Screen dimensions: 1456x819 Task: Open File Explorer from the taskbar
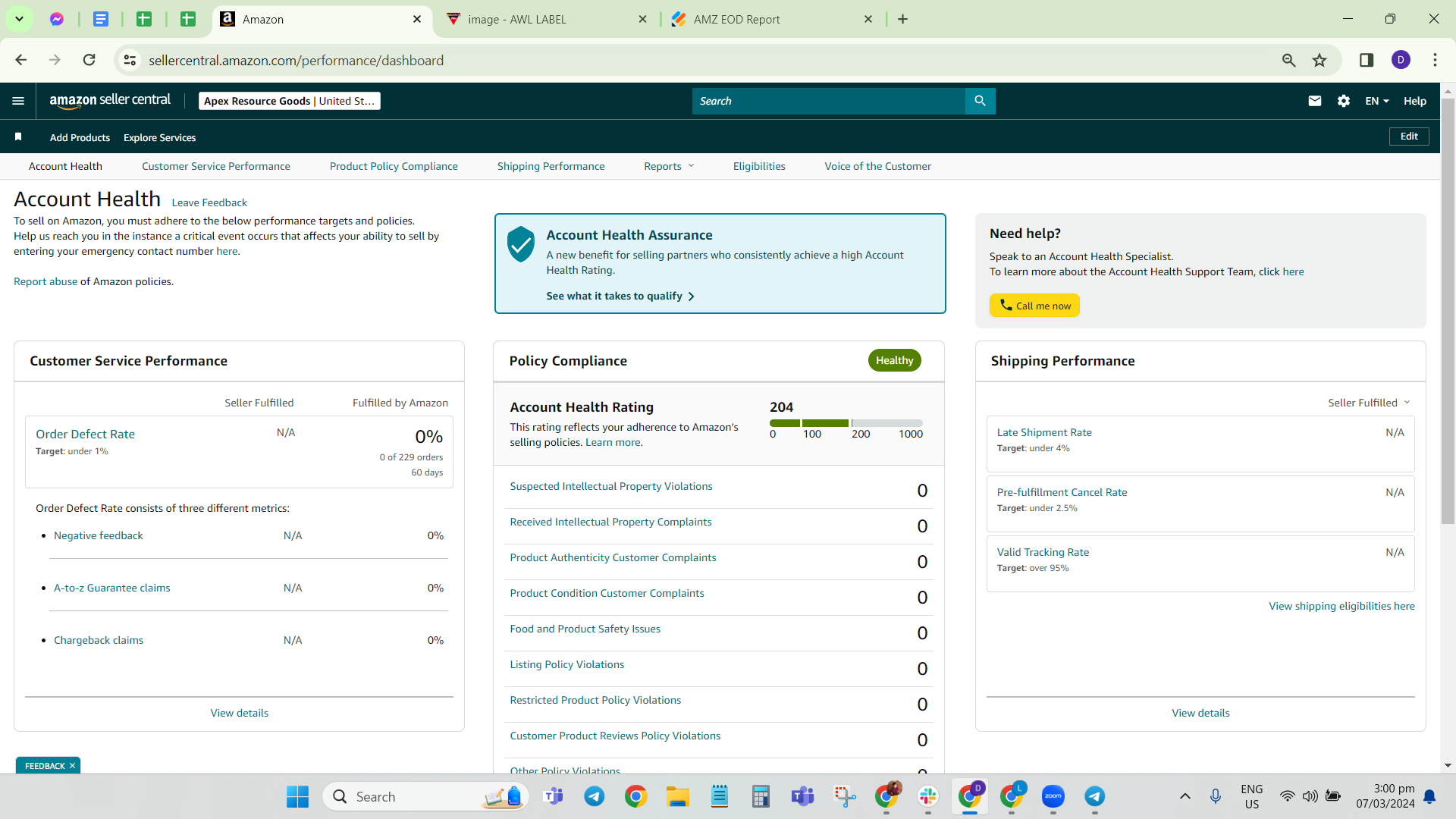[x=677, y=796]
